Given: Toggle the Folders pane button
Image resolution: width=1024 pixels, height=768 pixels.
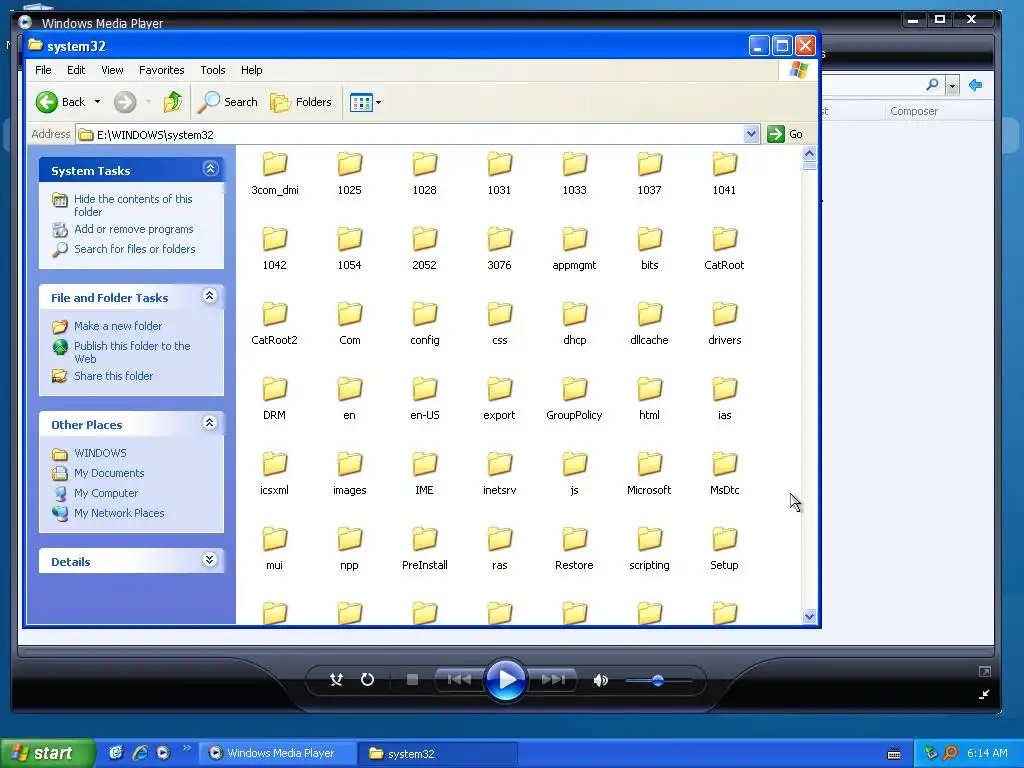Looking at the screenshot, I should [301, 102].
